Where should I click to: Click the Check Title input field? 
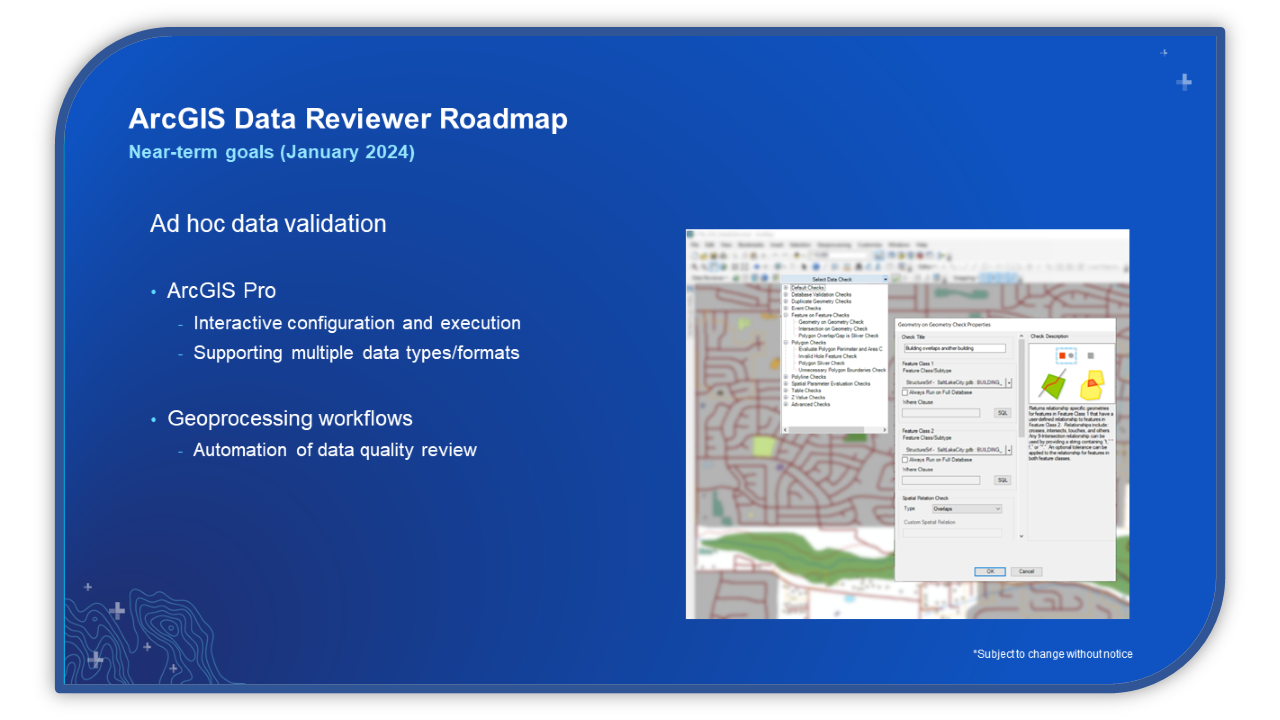coord(955,348)
